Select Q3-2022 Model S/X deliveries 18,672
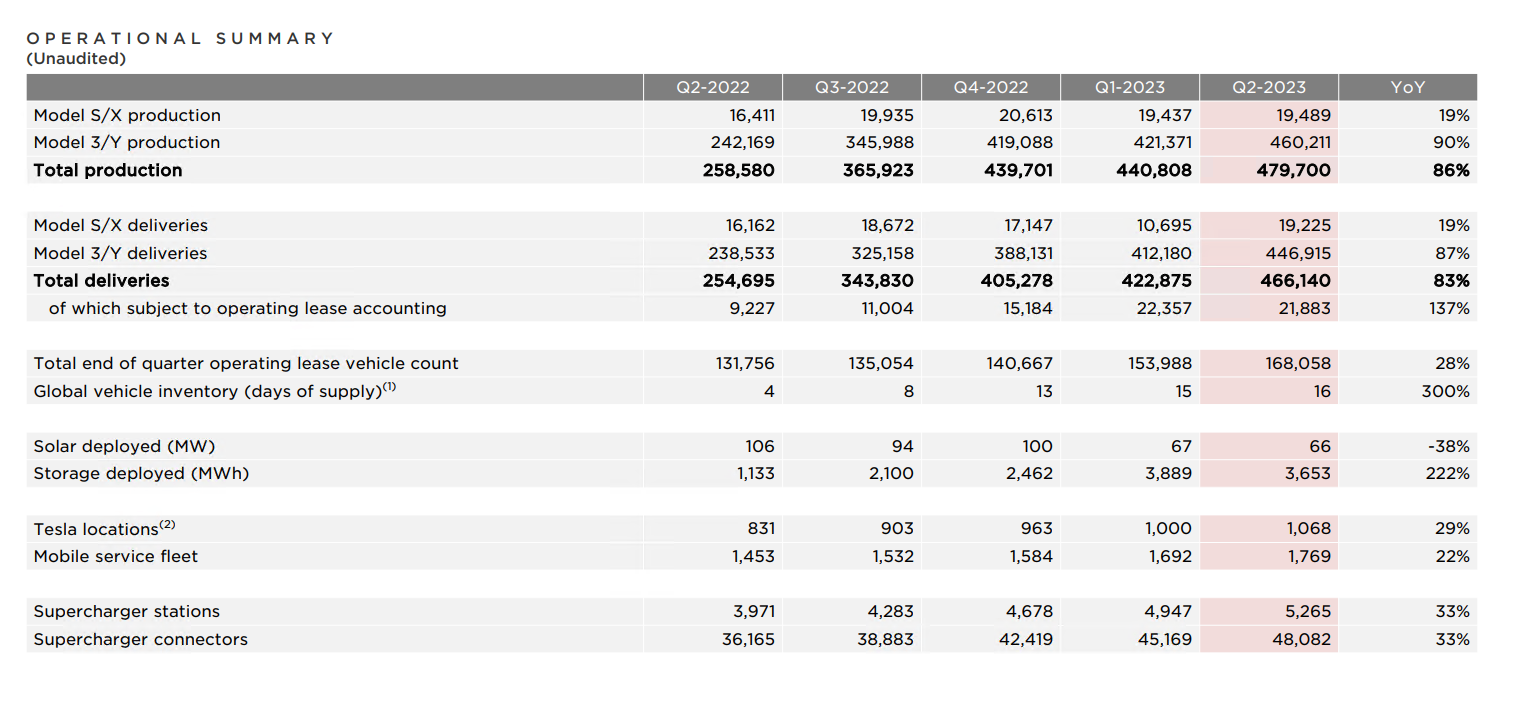 tap(889, 225)
